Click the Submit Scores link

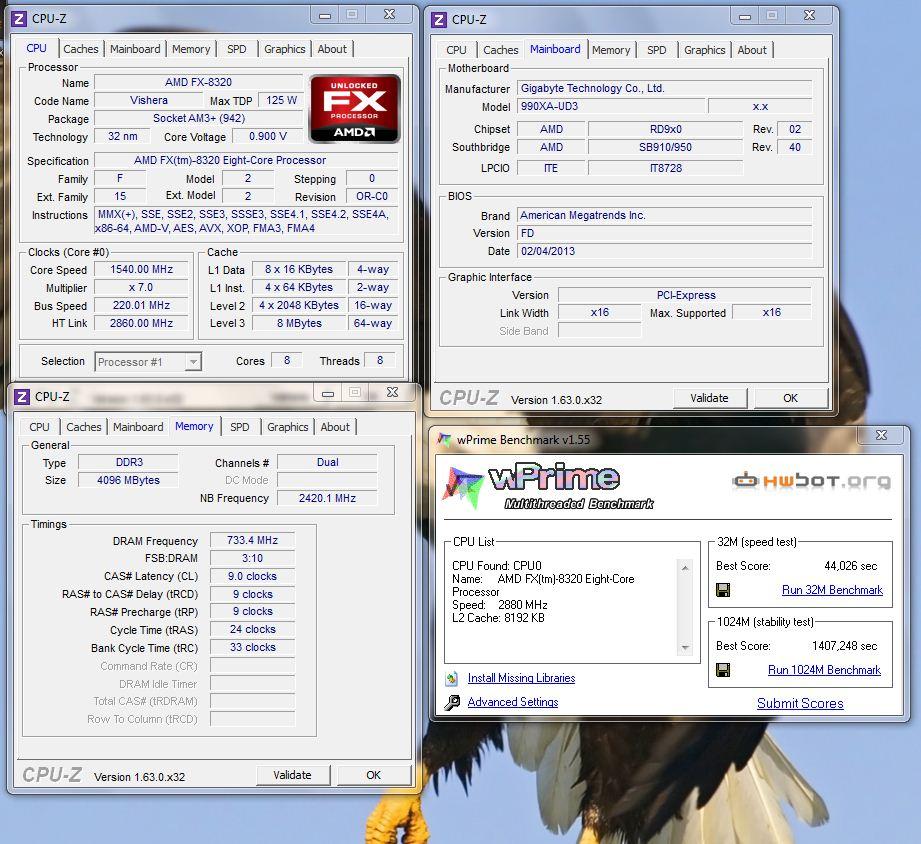click(x=800, y=703)
